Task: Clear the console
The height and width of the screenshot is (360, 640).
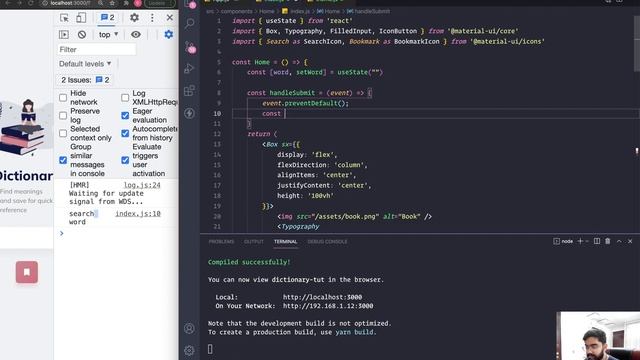Action: (82, 35)
